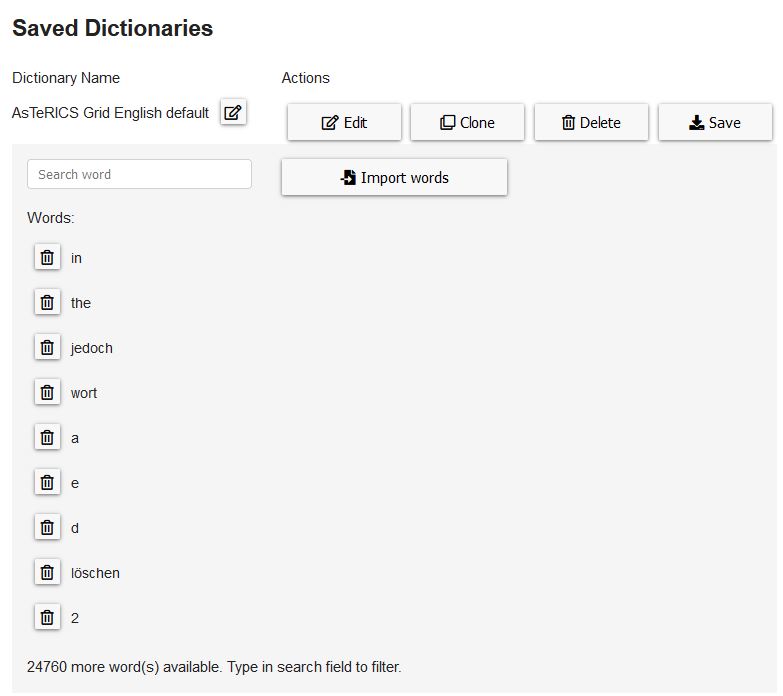Remove 'jedoch' with its trash icon
Screen dimensions: 783x696
pos(47,348)
